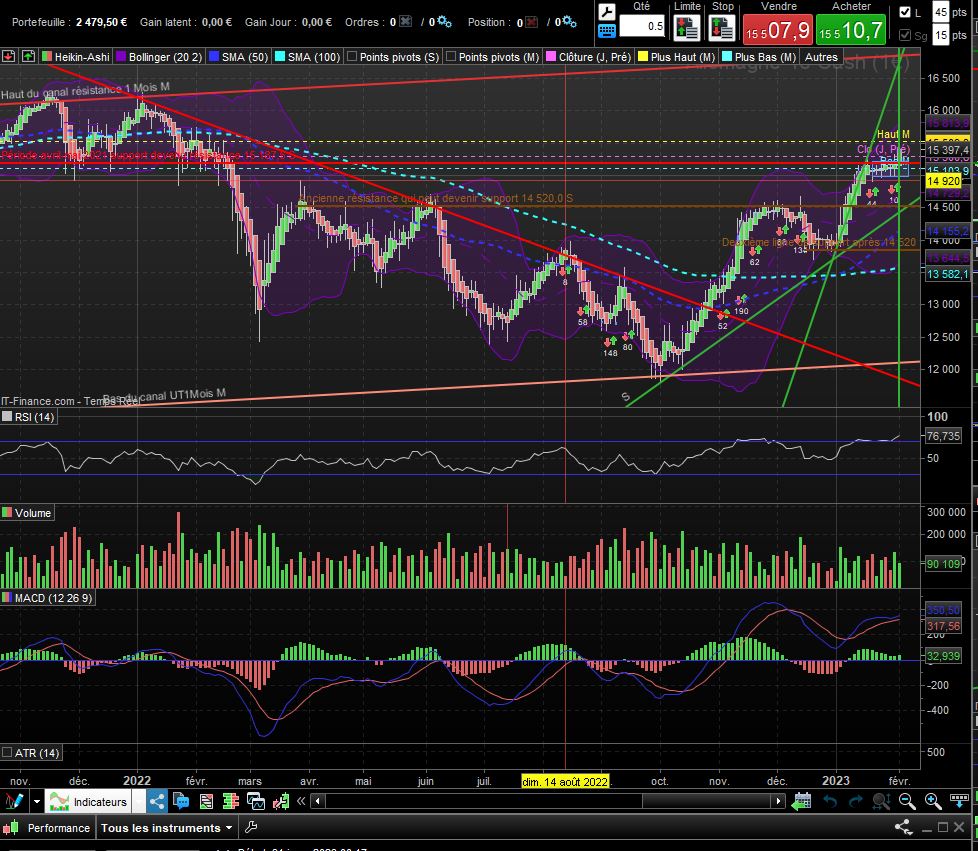Expand the drawing tools dropdown arrow
Screen dimensions: 978x851
[36, 801]
